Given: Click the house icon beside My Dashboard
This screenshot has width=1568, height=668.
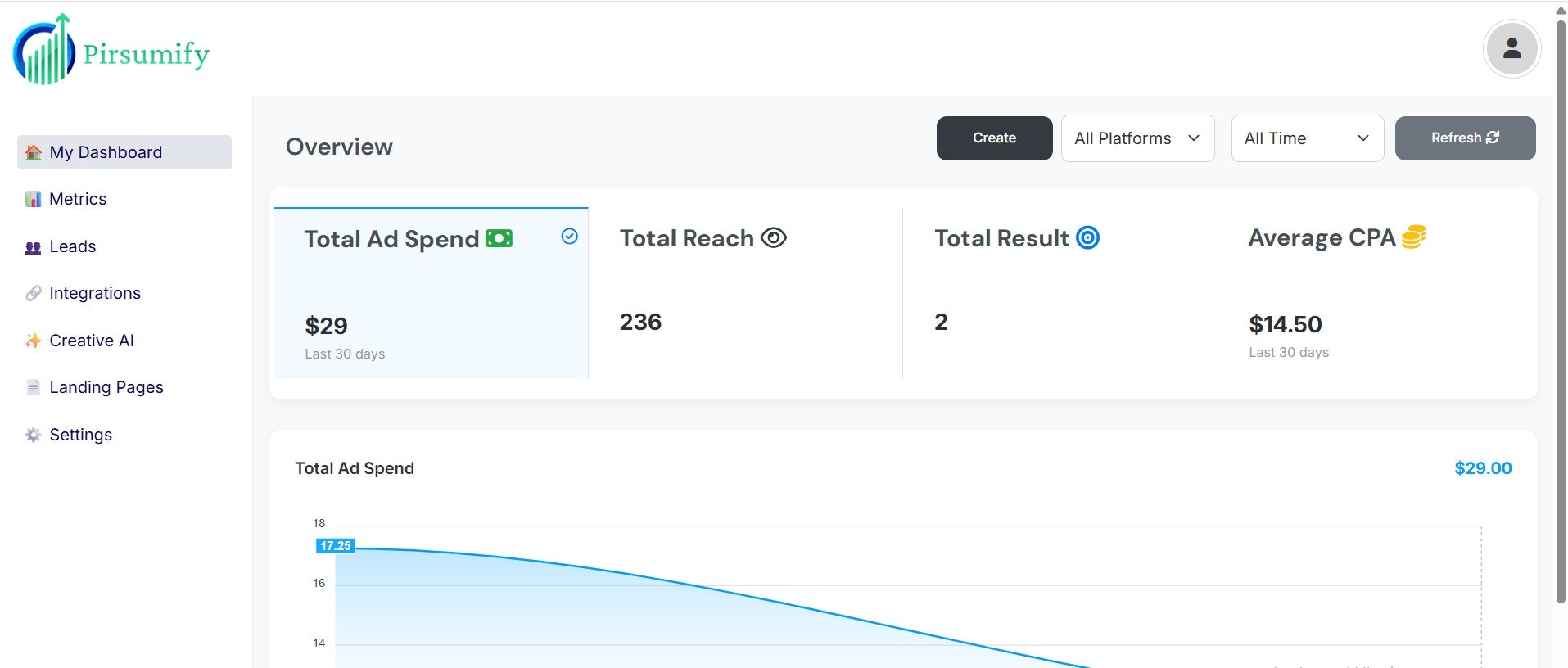Looking at the screenshot, I should tap(33, 152).
